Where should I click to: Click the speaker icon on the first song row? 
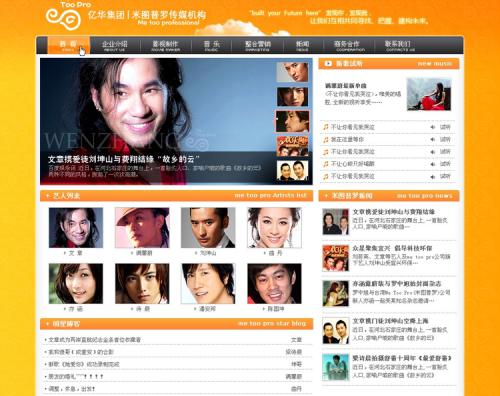click(x=433, y=127)
